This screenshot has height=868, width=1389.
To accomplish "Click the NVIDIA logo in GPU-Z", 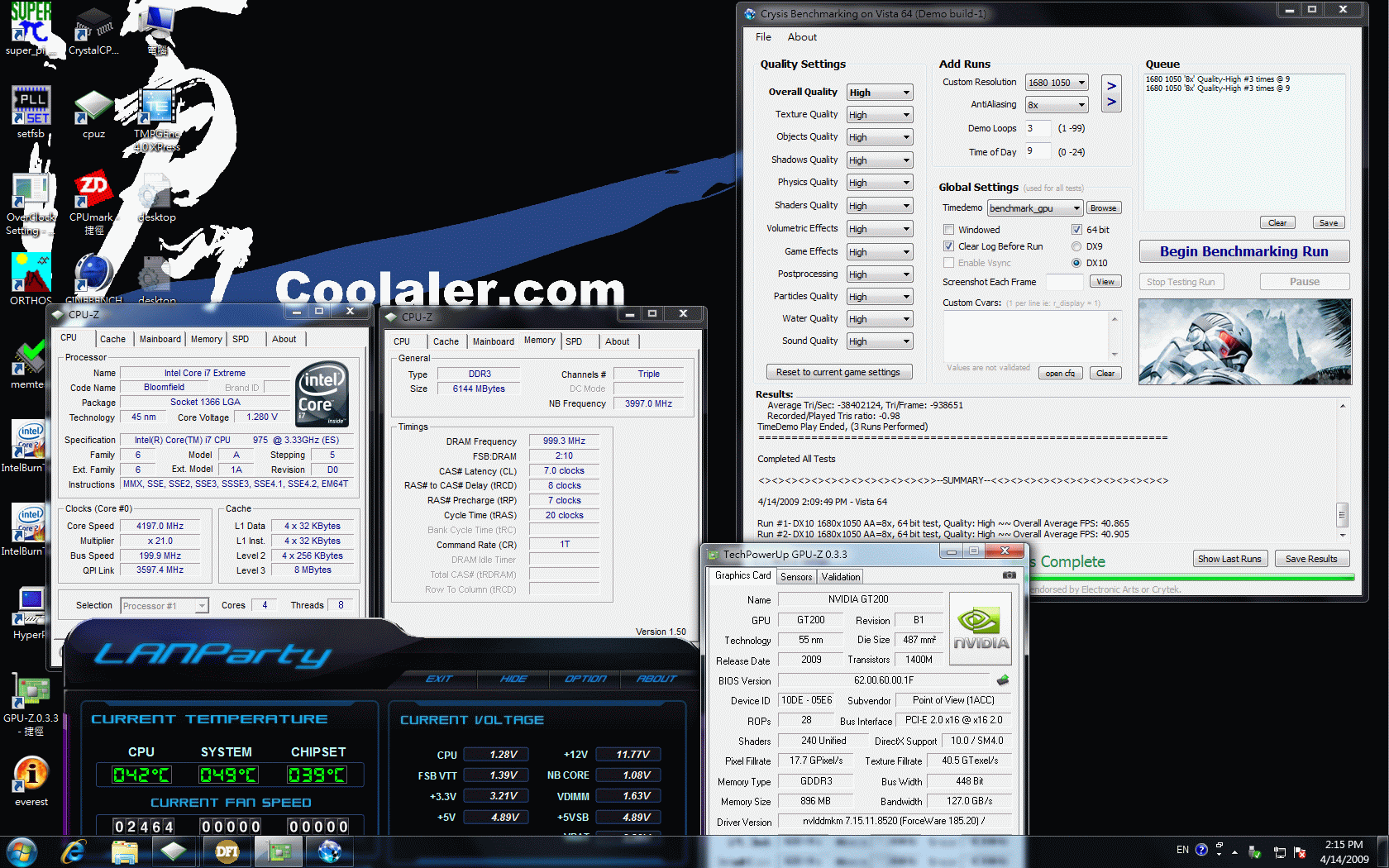I will [x=981, y=628].
